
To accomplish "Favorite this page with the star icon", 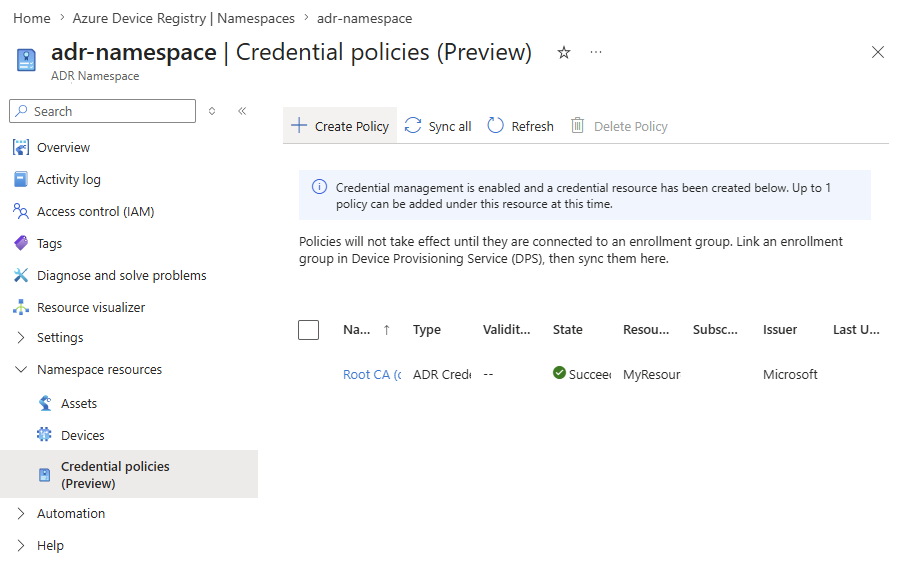I will coord(564,53).
